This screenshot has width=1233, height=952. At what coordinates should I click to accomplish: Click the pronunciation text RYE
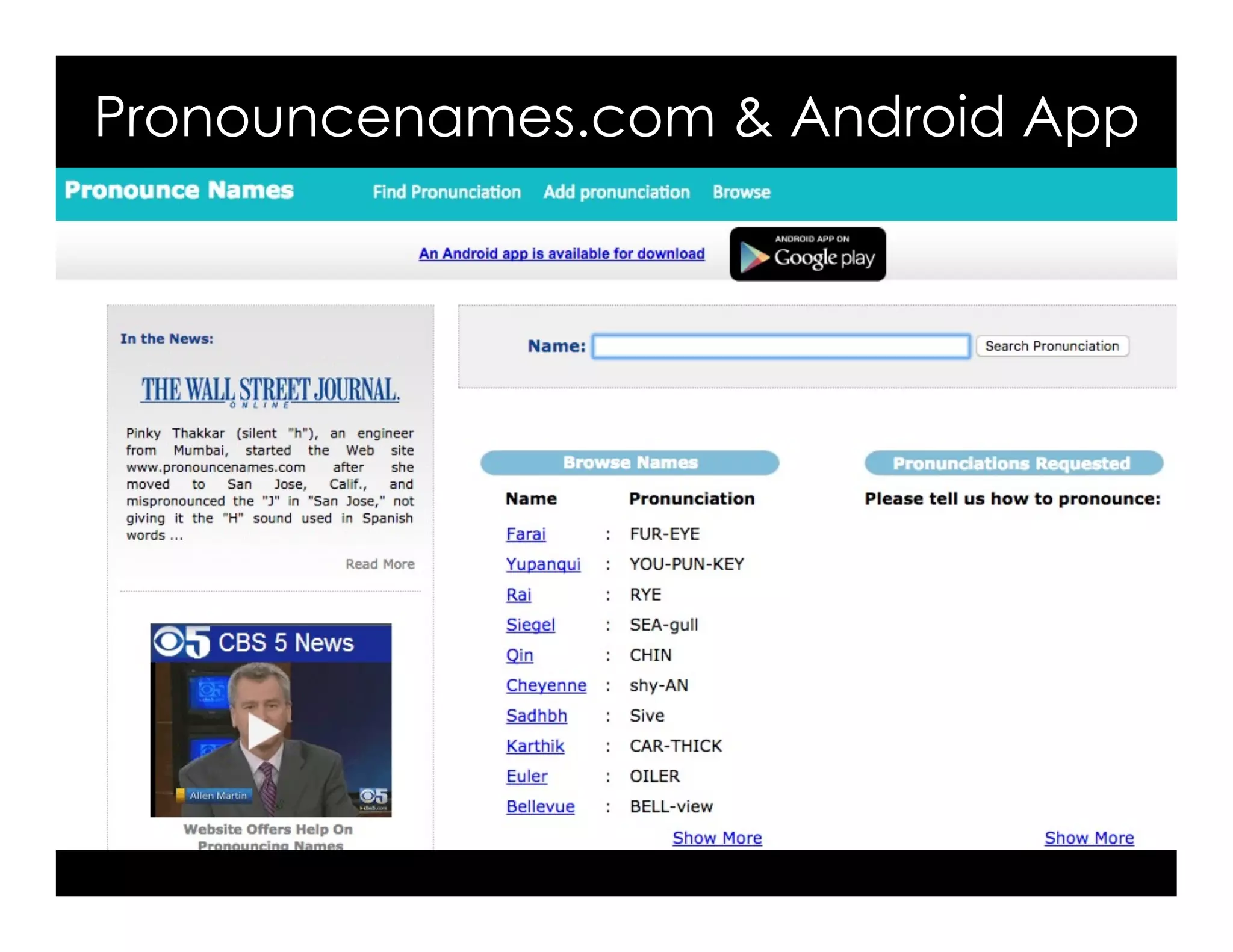pos(645,595)
